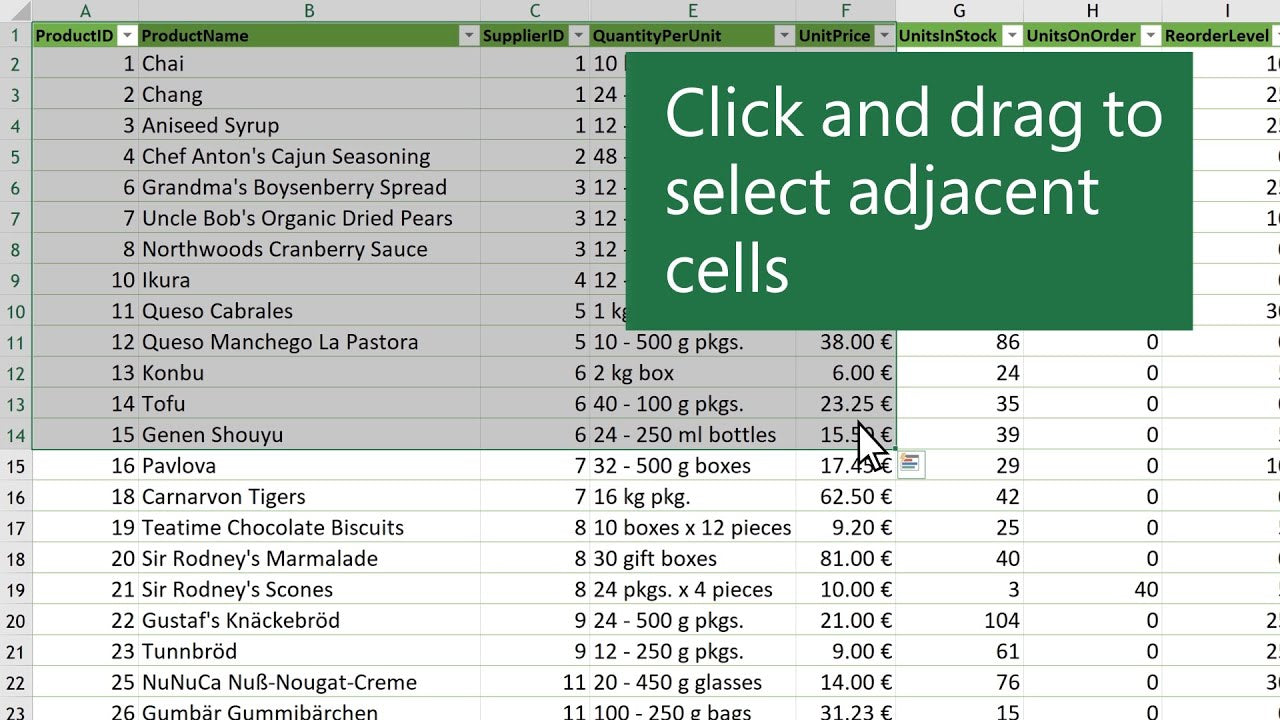Select row 15 header
This screenshot has height=720, width=1280.
click(16, 466)
